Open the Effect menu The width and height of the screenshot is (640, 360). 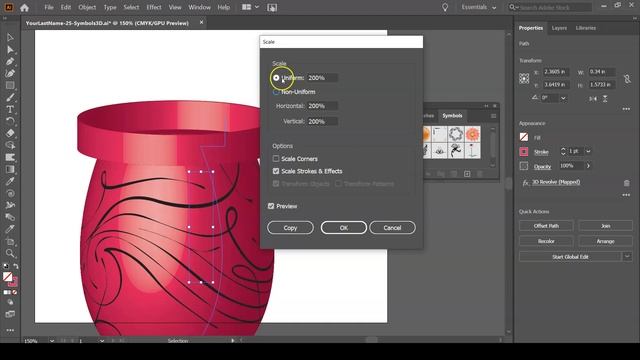coord(153,7)
